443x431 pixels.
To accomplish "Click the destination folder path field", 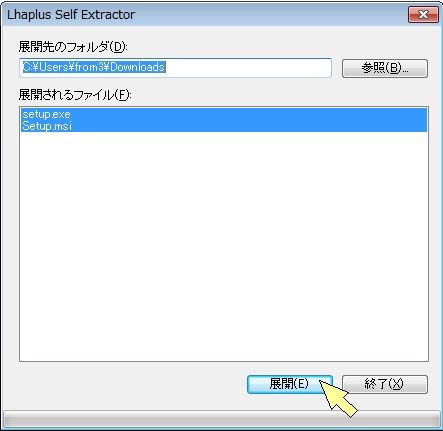I will tap(175, 68).
